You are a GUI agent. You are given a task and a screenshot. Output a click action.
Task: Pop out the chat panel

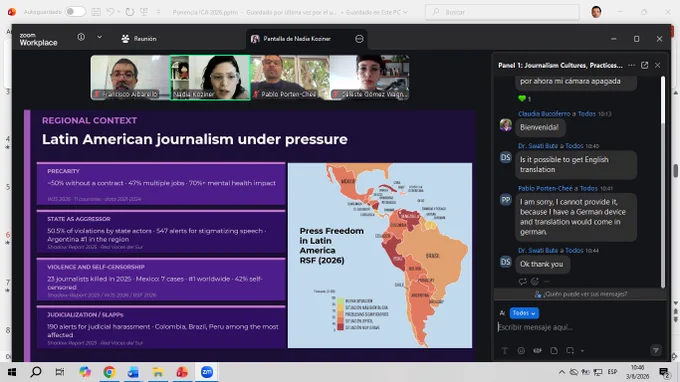click(x=644, y=65)
